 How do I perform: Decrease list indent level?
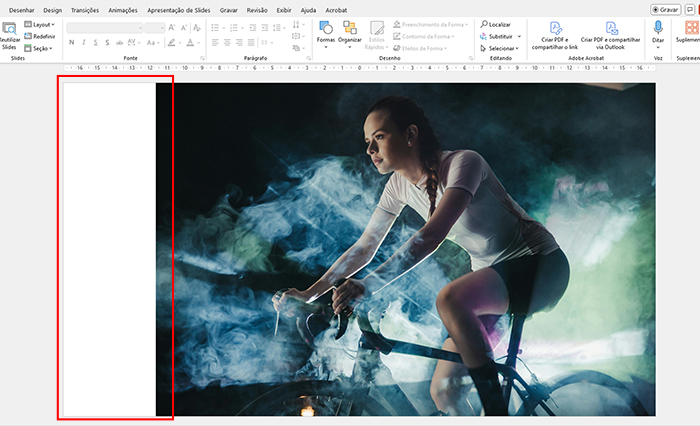[x=253, y=28]
